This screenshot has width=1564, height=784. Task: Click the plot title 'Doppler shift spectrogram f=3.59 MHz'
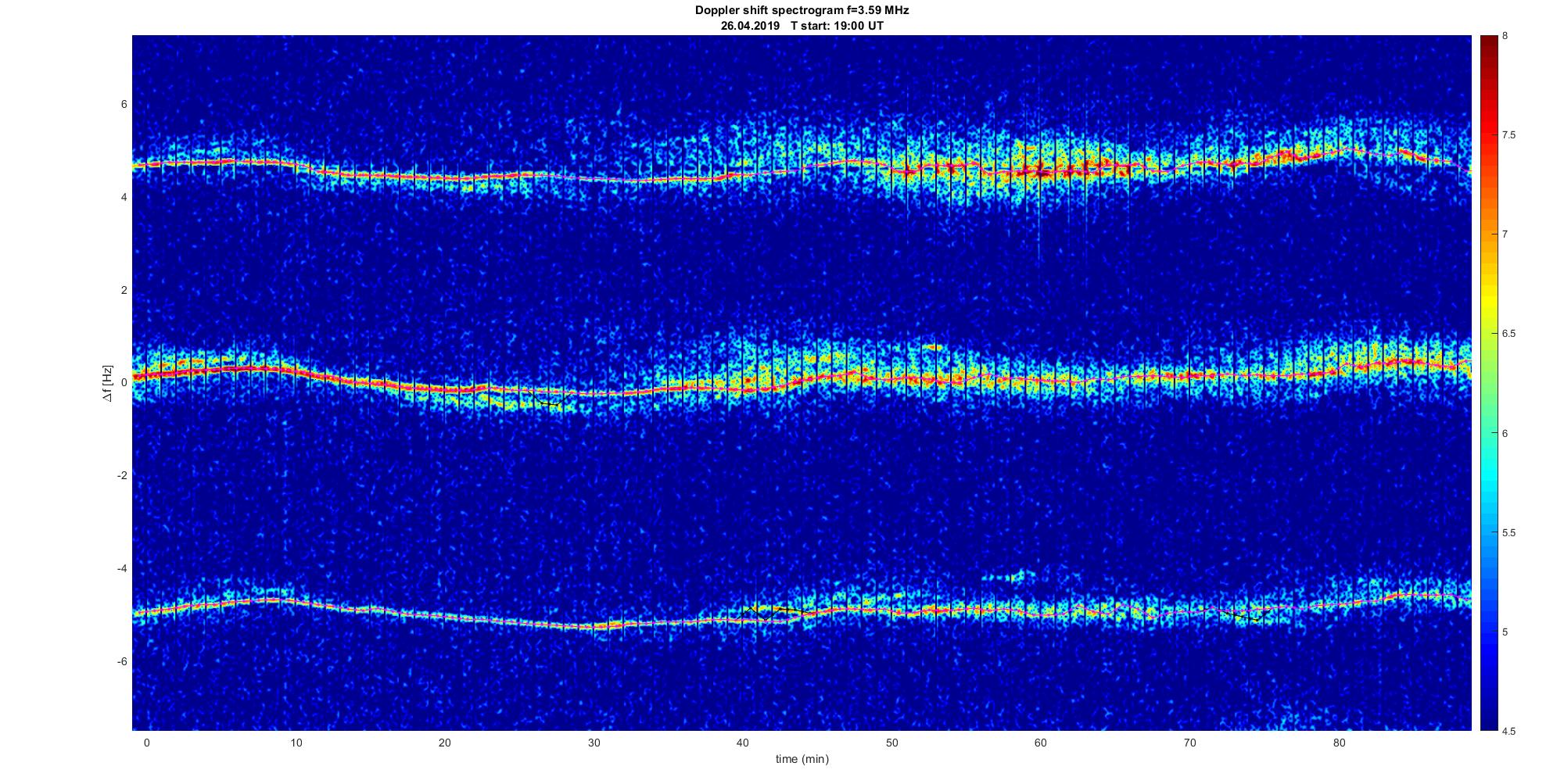click(x=802, y=10)
